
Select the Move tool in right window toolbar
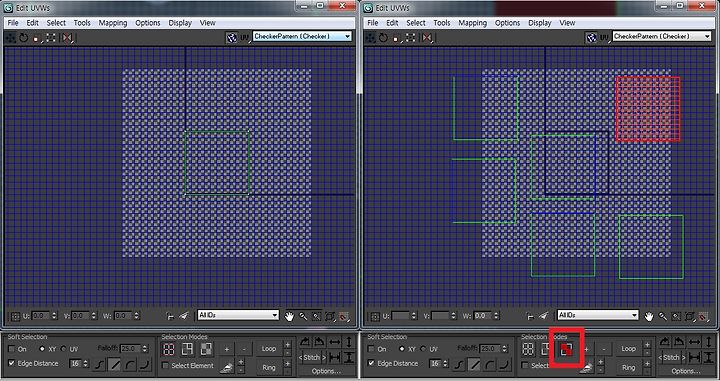[370, 38]
